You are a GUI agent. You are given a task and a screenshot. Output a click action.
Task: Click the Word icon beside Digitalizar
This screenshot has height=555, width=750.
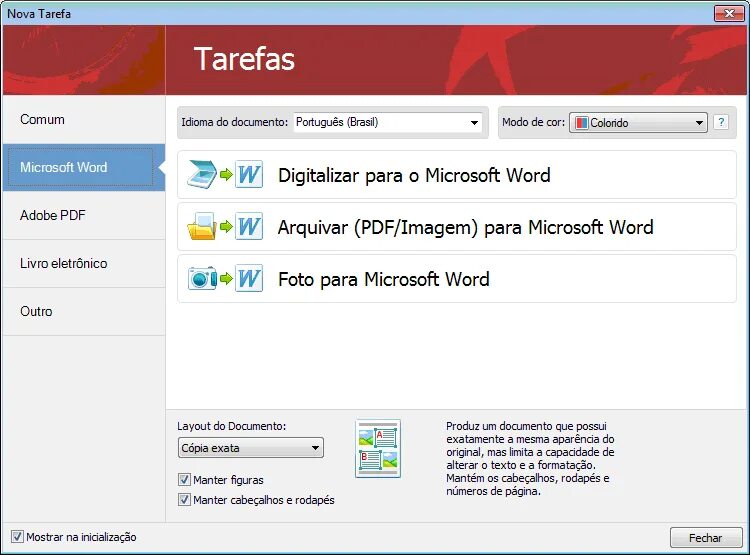(x=249, y=175)
